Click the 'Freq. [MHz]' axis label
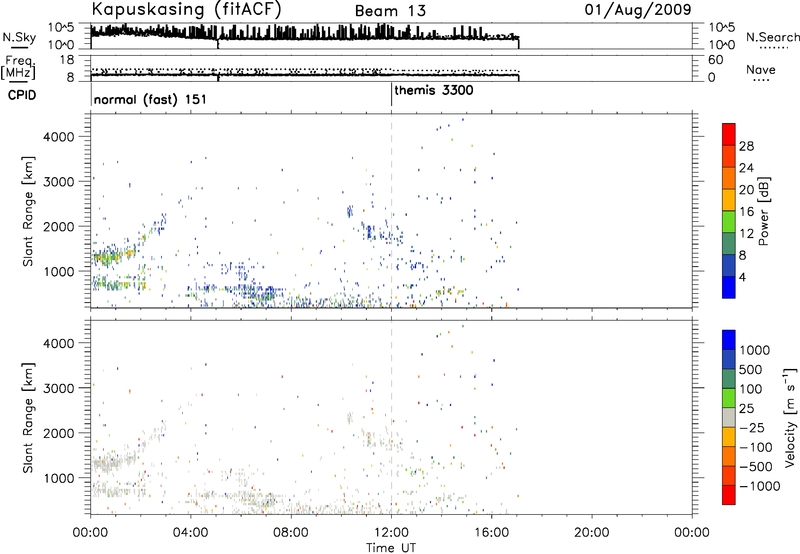This screenshot has height=554, width=800. click(19, 67)
